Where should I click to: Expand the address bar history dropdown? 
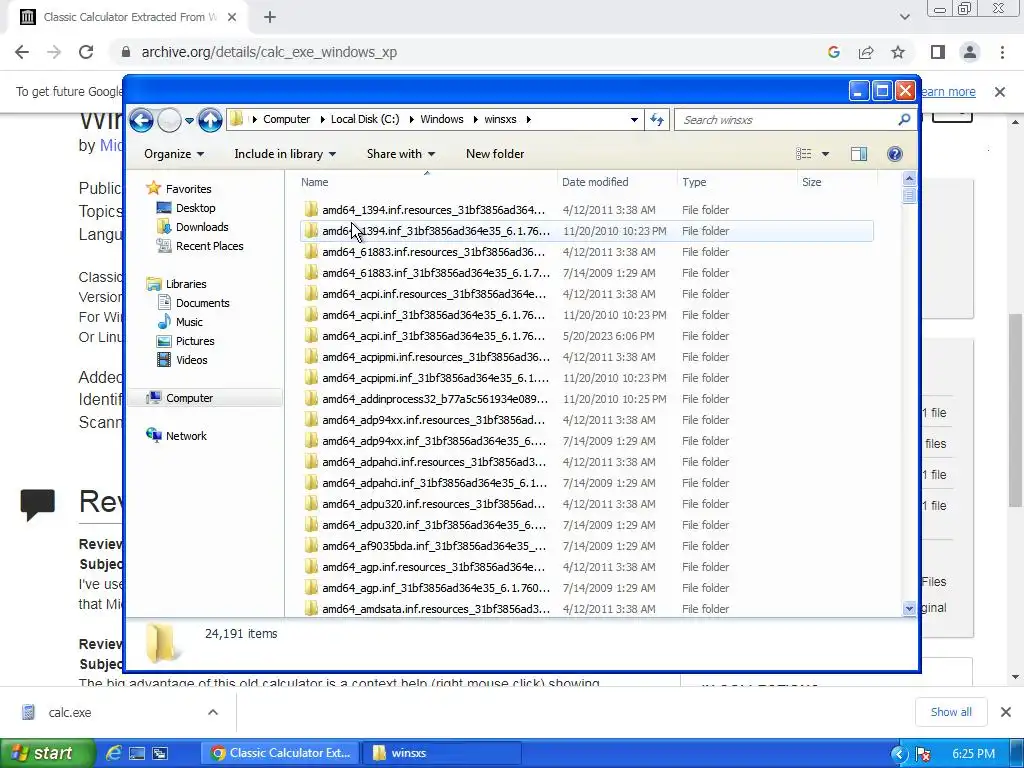point(633,120)
